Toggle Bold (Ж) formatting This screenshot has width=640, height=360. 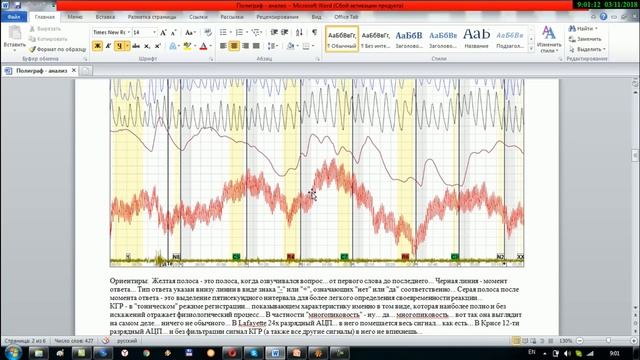tap(97, 46)
